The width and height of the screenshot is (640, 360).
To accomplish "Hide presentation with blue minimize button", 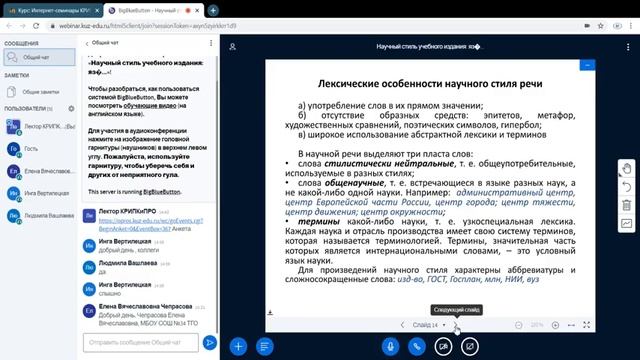I will pos(587,65).
